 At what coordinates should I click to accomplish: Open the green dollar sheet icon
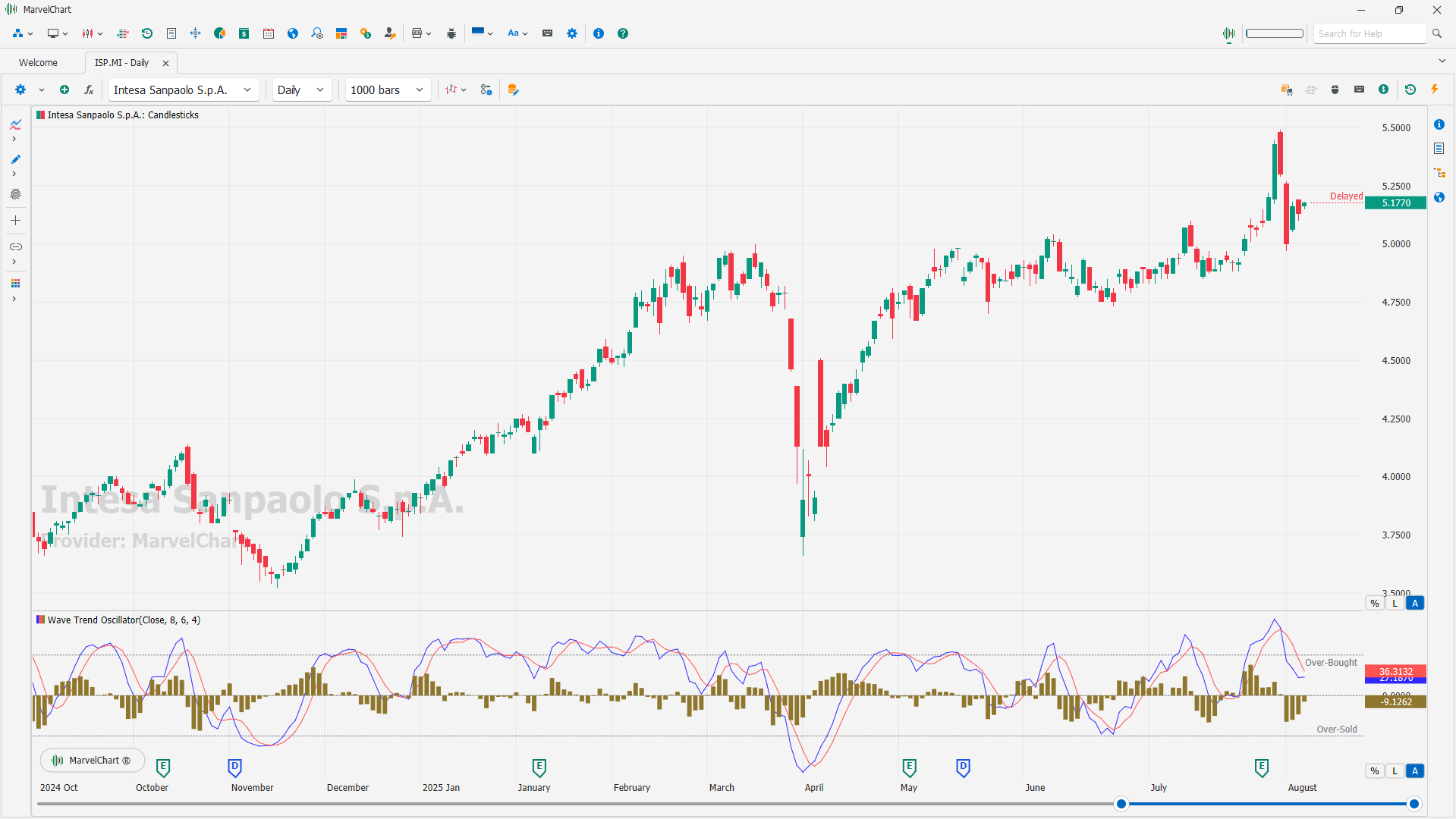(x=244, y=33)
